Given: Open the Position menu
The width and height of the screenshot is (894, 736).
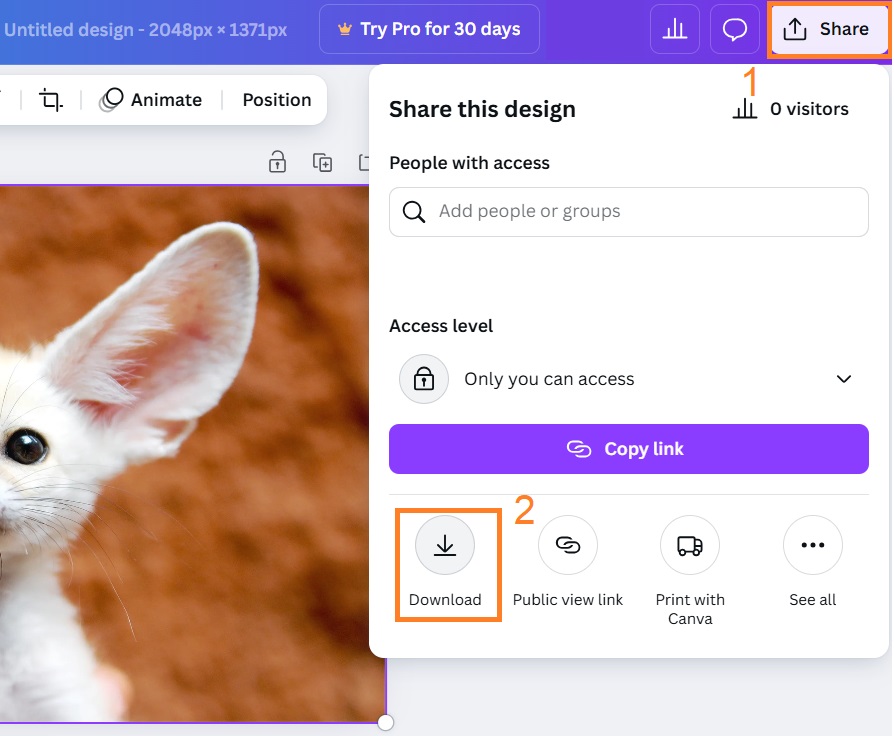Looking at the screenshot, I should click(x=276, y=99).
